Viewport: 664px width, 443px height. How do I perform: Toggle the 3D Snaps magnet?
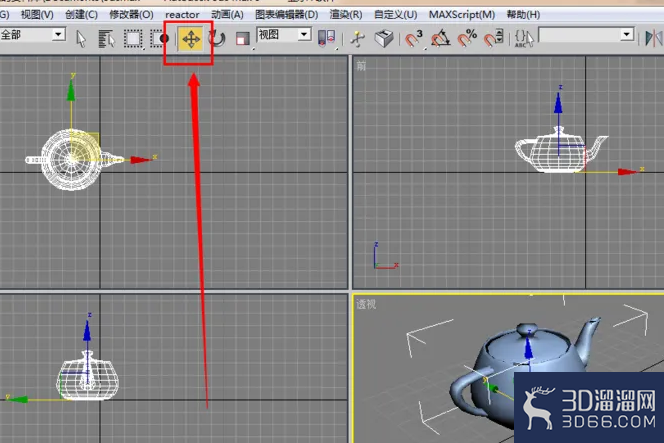click(x=414, y=39)
